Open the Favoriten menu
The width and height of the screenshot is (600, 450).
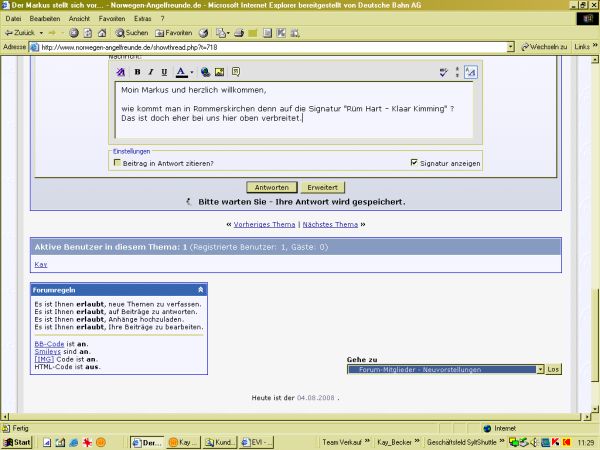(x=112, y=18)
